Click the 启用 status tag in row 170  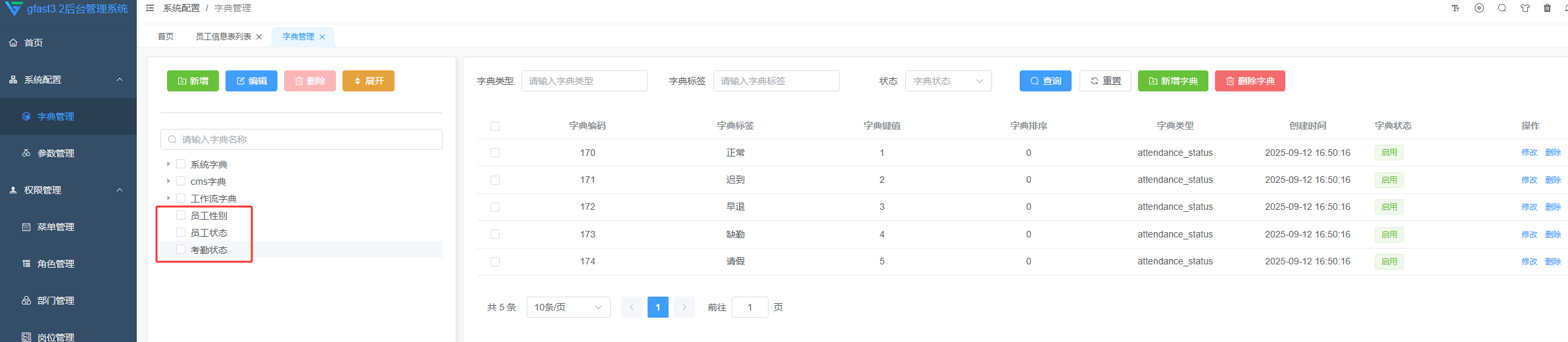coord(1389,153)
